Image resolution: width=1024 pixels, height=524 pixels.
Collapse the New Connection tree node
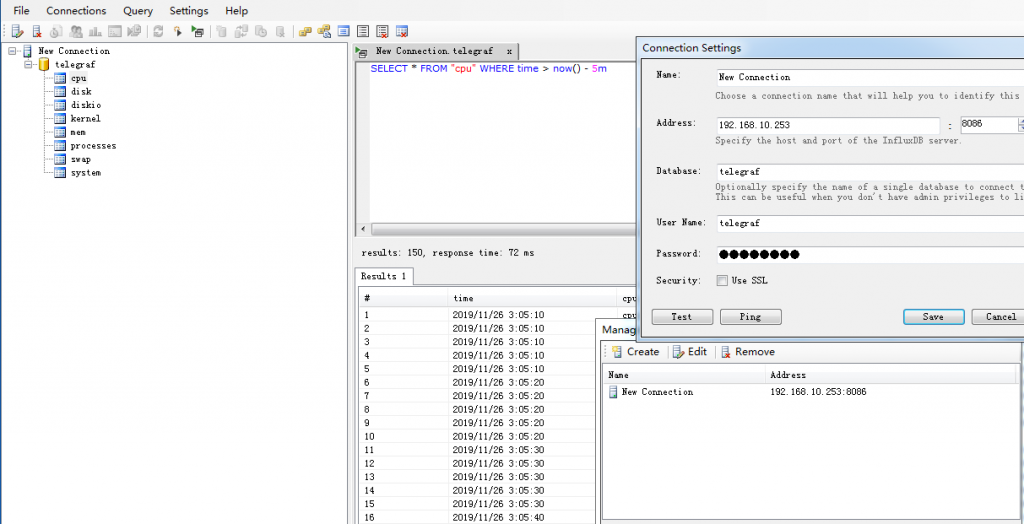12,51
